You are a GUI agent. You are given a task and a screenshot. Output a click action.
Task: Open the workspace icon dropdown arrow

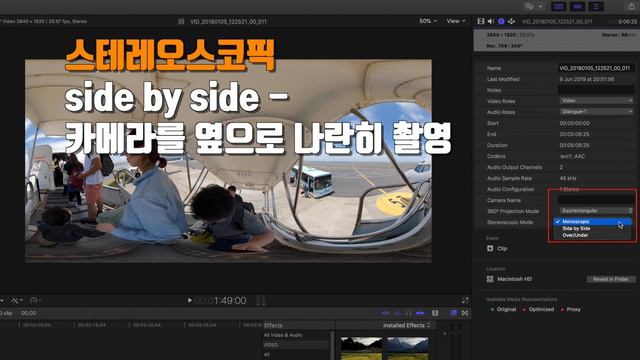pyautogui.click(x=540, y=7)
